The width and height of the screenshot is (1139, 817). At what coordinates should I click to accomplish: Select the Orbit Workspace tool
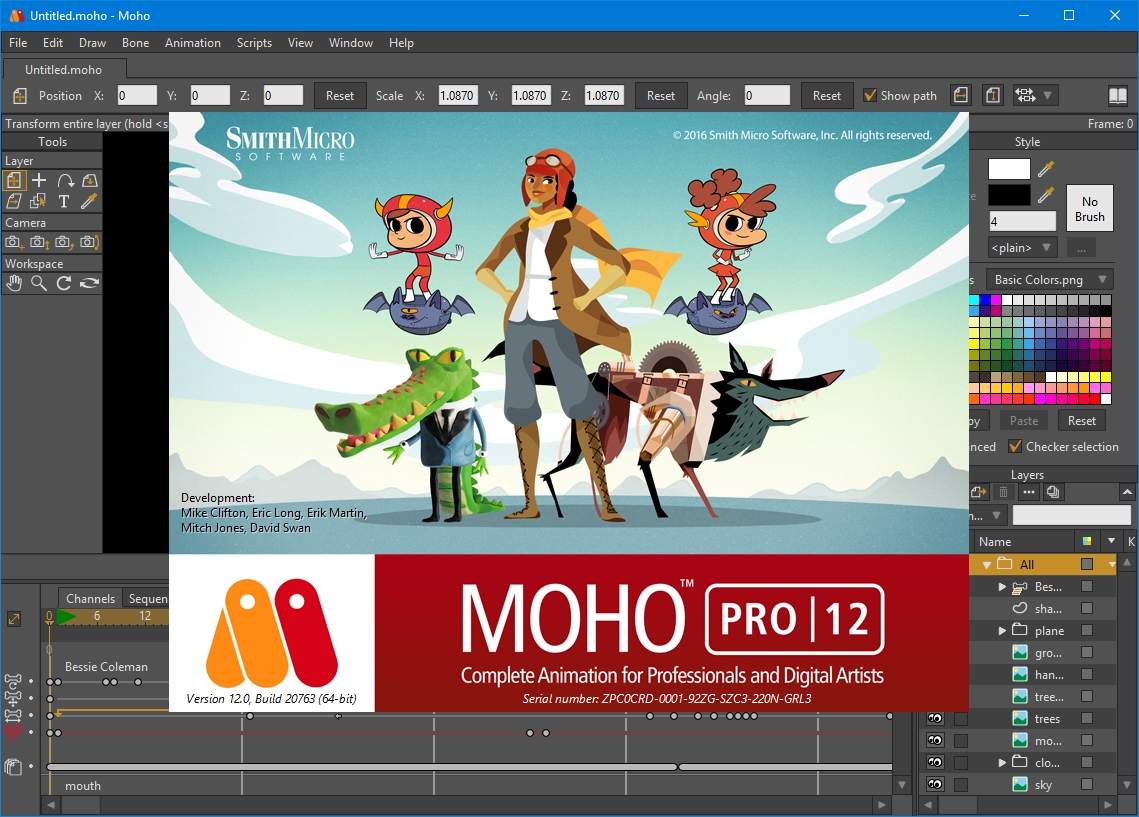click(x=89, y=283)
